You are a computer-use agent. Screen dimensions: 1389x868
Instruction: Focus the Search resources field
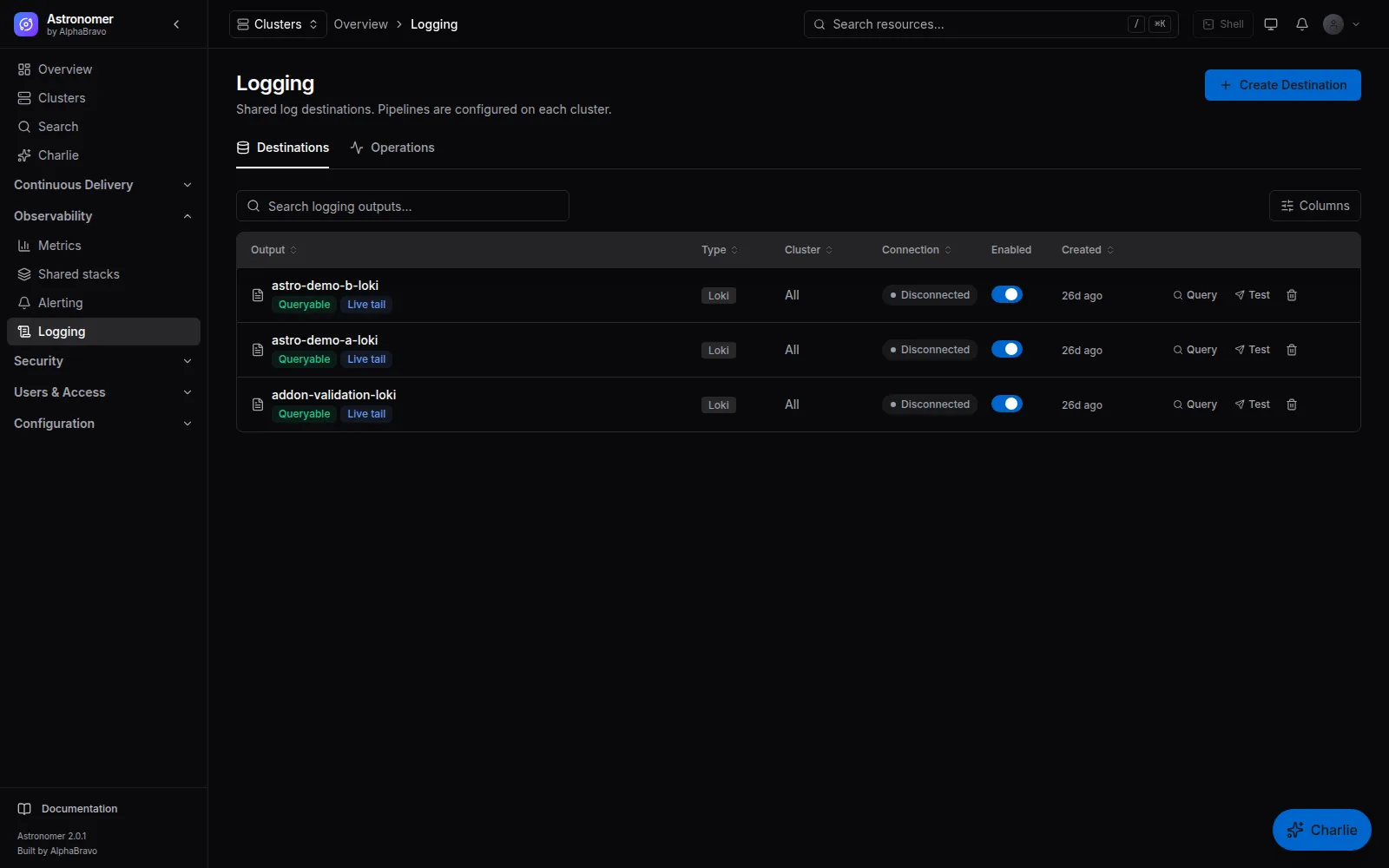click(991, 24)
